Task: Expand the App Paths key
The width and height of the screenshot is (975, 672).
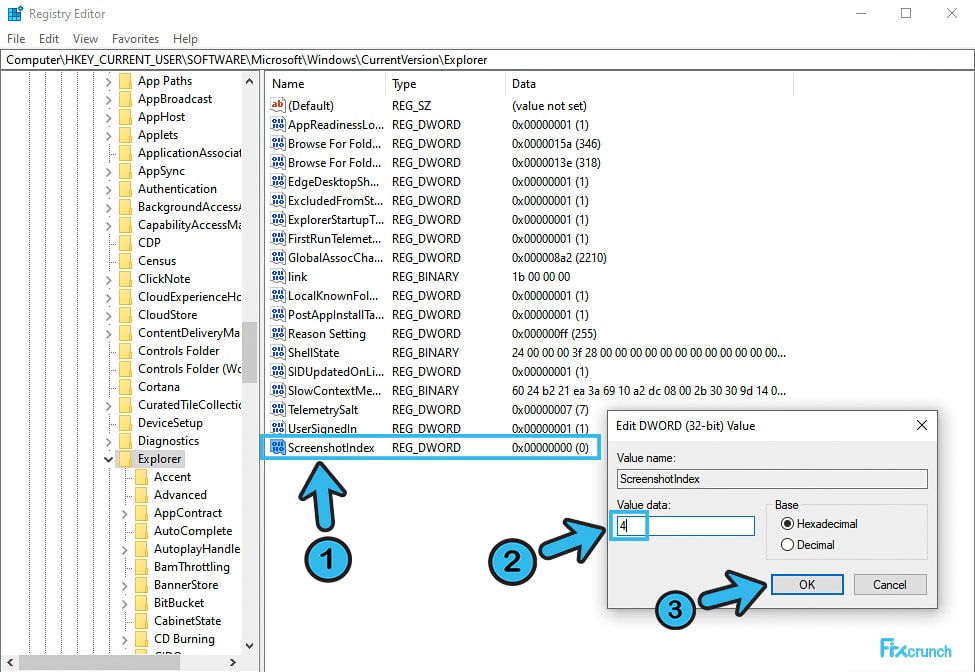Action: [x=108, y=81]
